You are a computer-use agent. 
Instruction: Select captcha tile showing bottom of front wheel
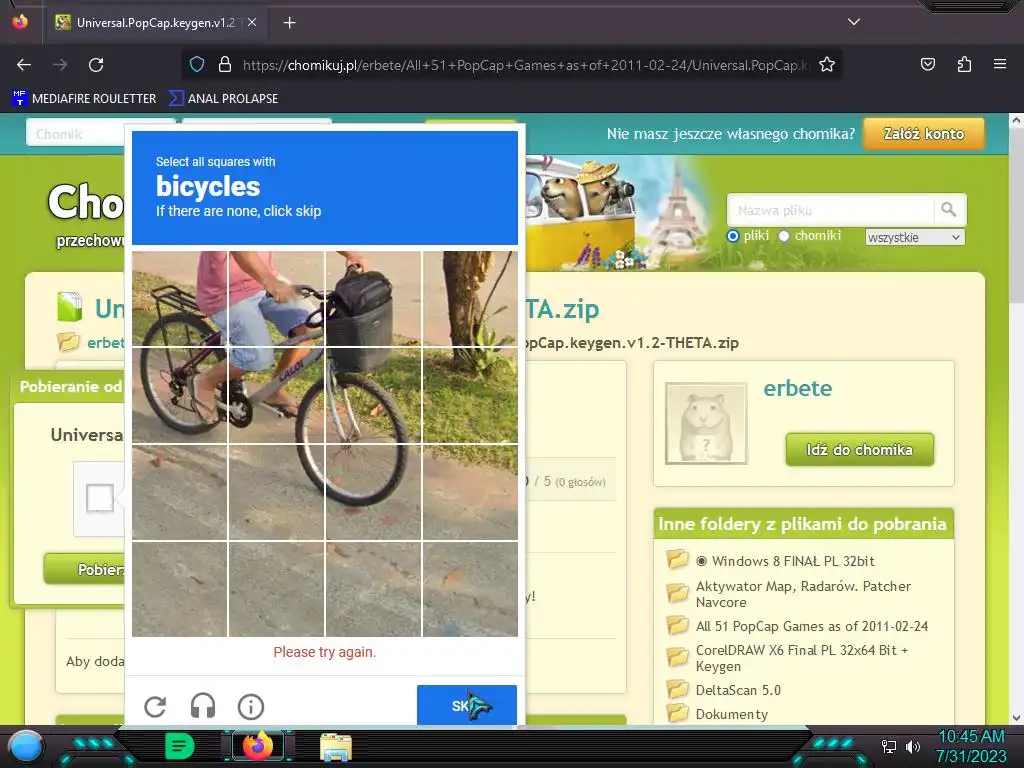(x=373, y=492)
